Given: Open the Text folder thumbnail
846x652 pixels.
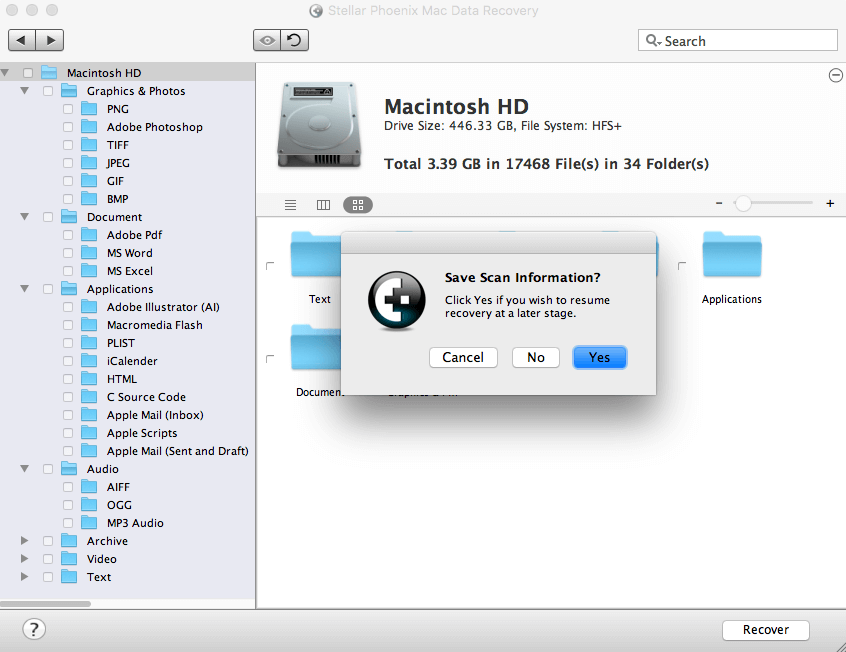Looking at the screenshot, I should [x=316, y=254].
